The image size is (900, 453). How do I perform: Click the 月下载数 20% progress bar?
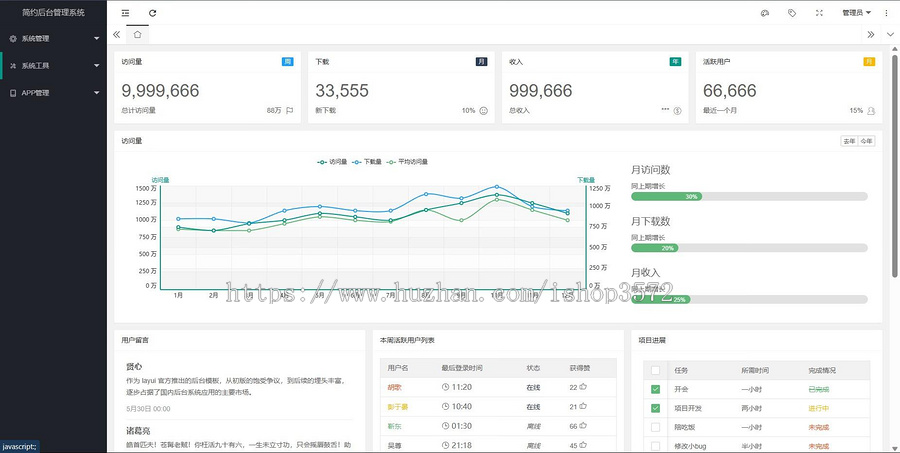[x=749, y=248]
